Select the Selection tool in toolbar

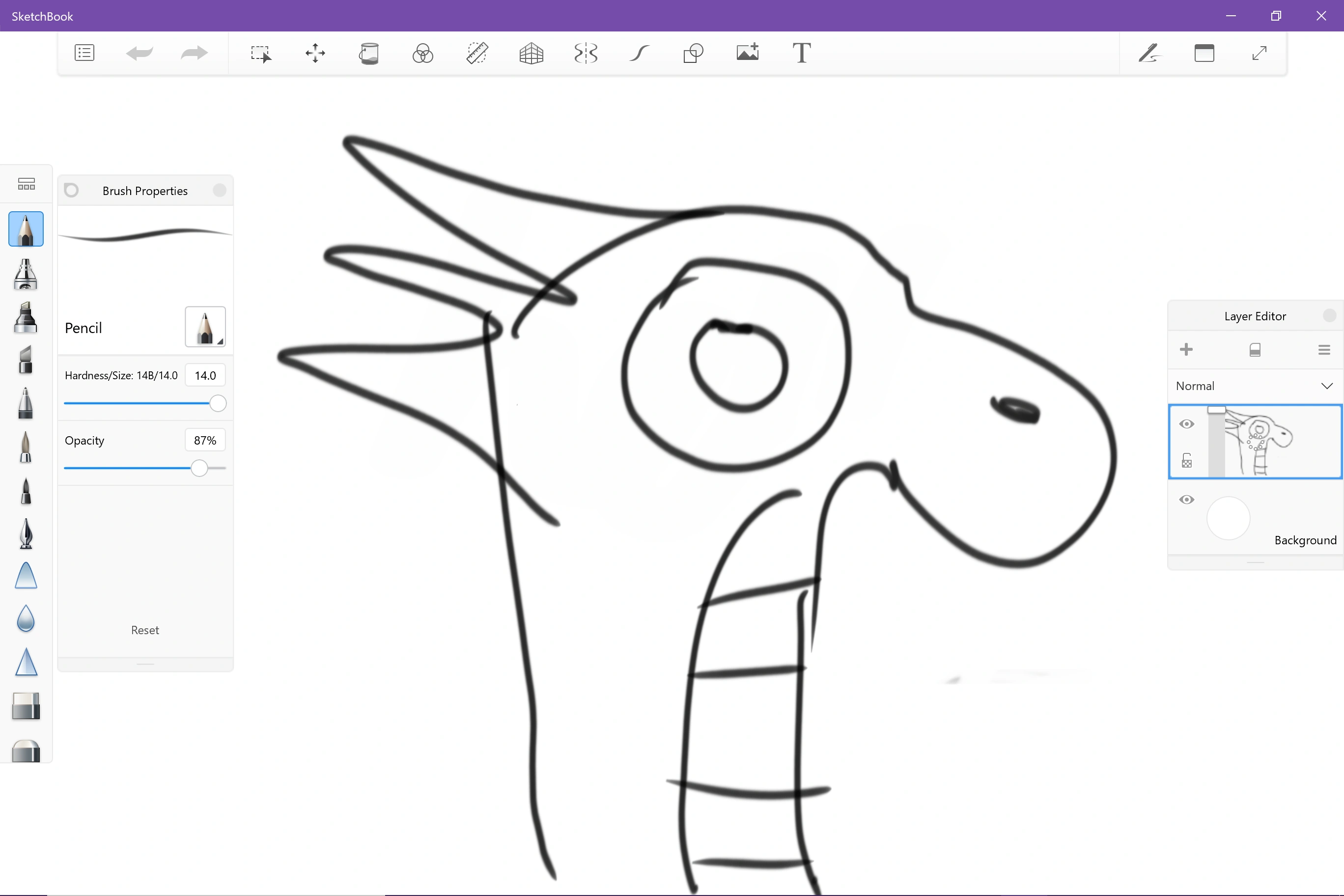point(260,54)
